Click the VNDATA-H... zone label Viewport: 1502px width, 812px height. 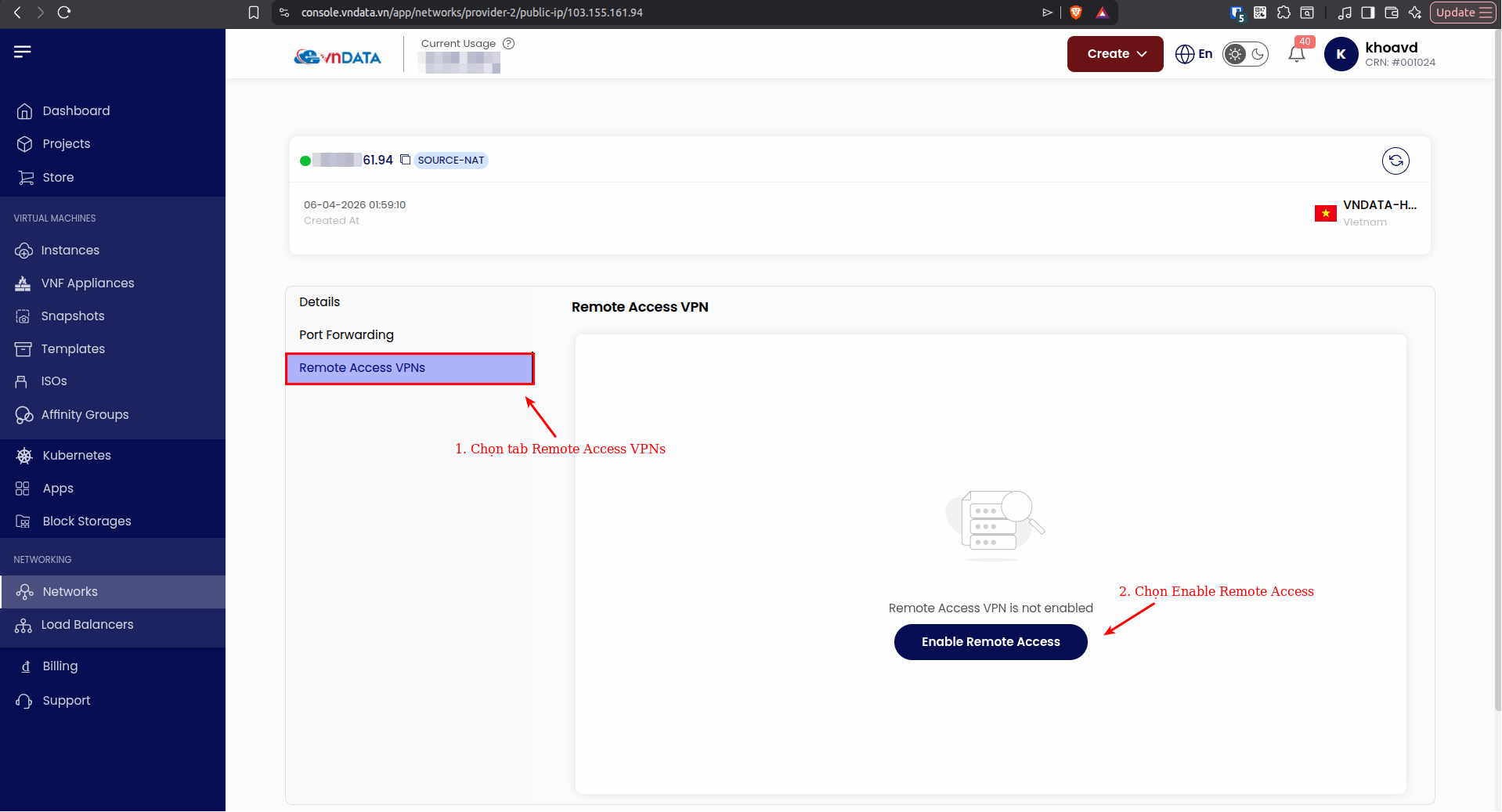tap(1380, 205)
